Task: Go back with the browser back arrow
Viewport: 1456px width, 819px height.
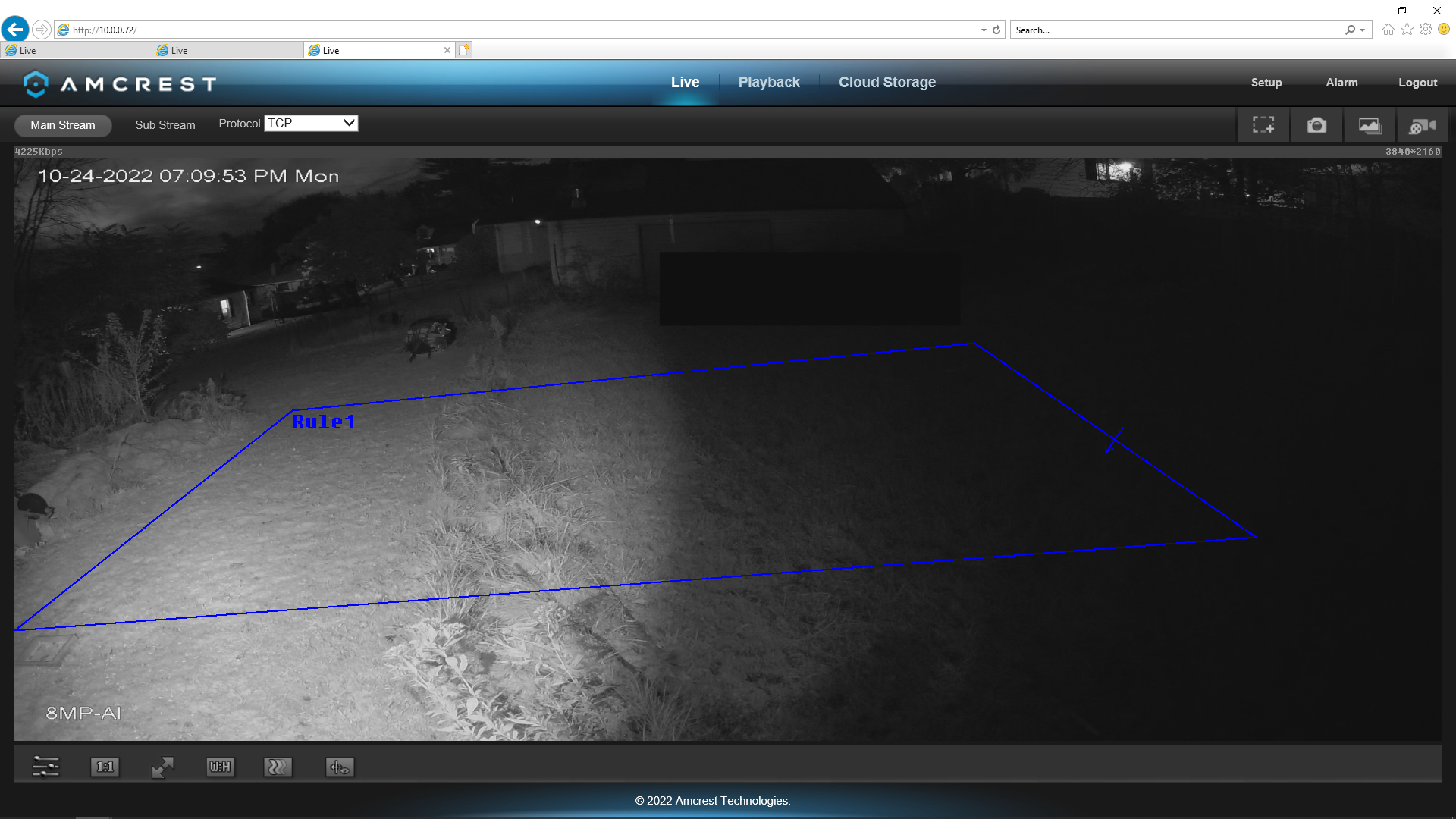Action: [15, 30]
